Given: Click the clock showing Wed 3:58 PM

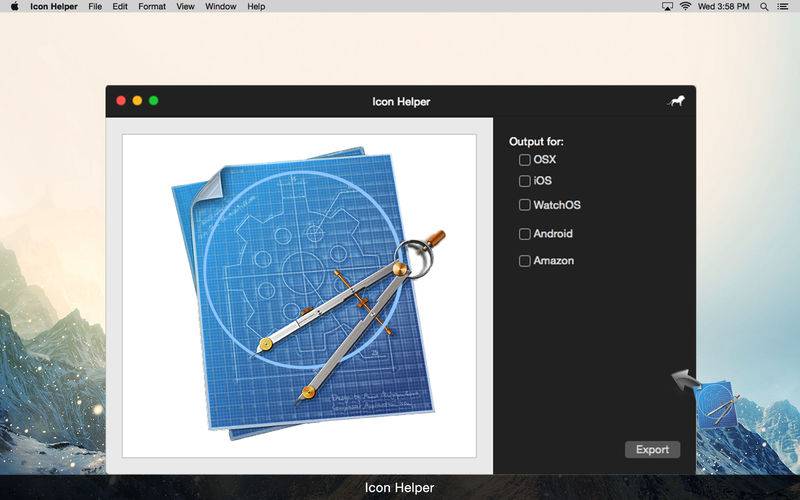Looking at the screenshot, I should pos(723,7).
